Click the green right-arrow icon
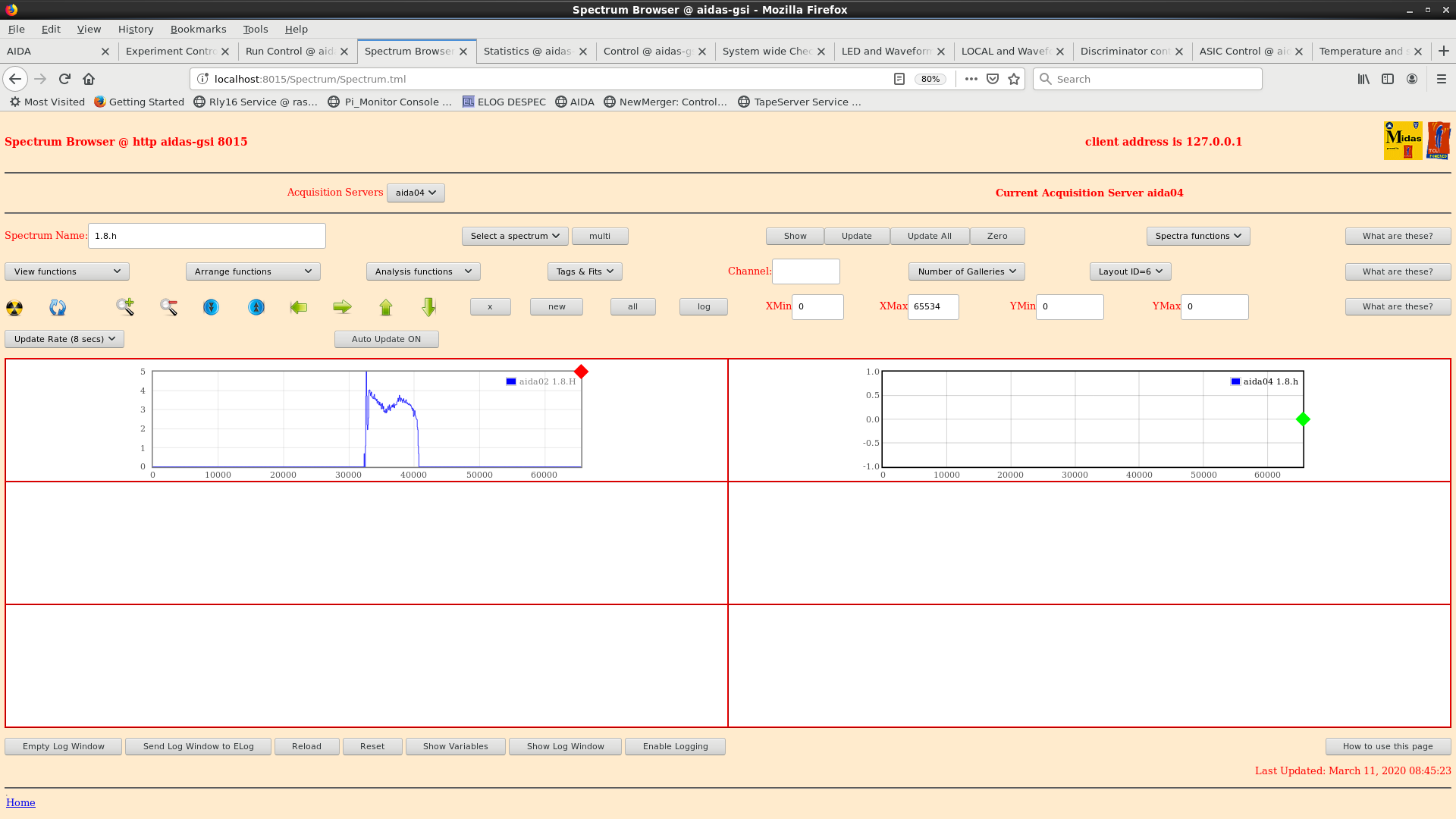 (342, 307)
